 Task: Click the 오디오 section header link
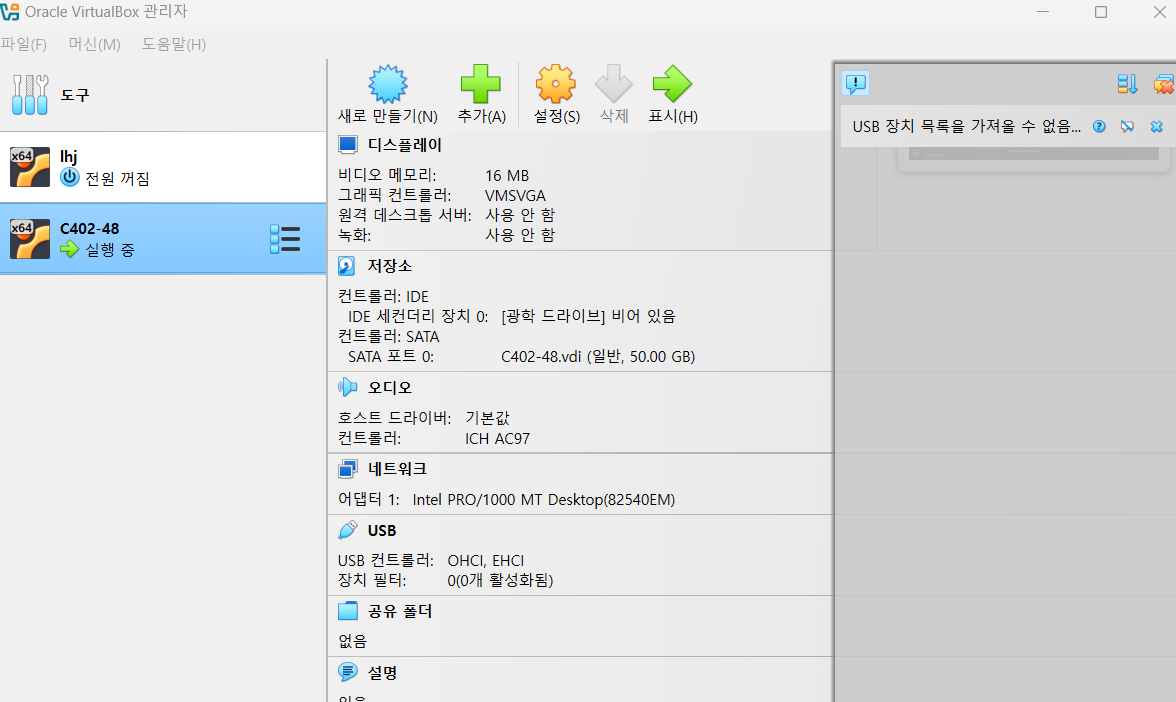[389, 387]
